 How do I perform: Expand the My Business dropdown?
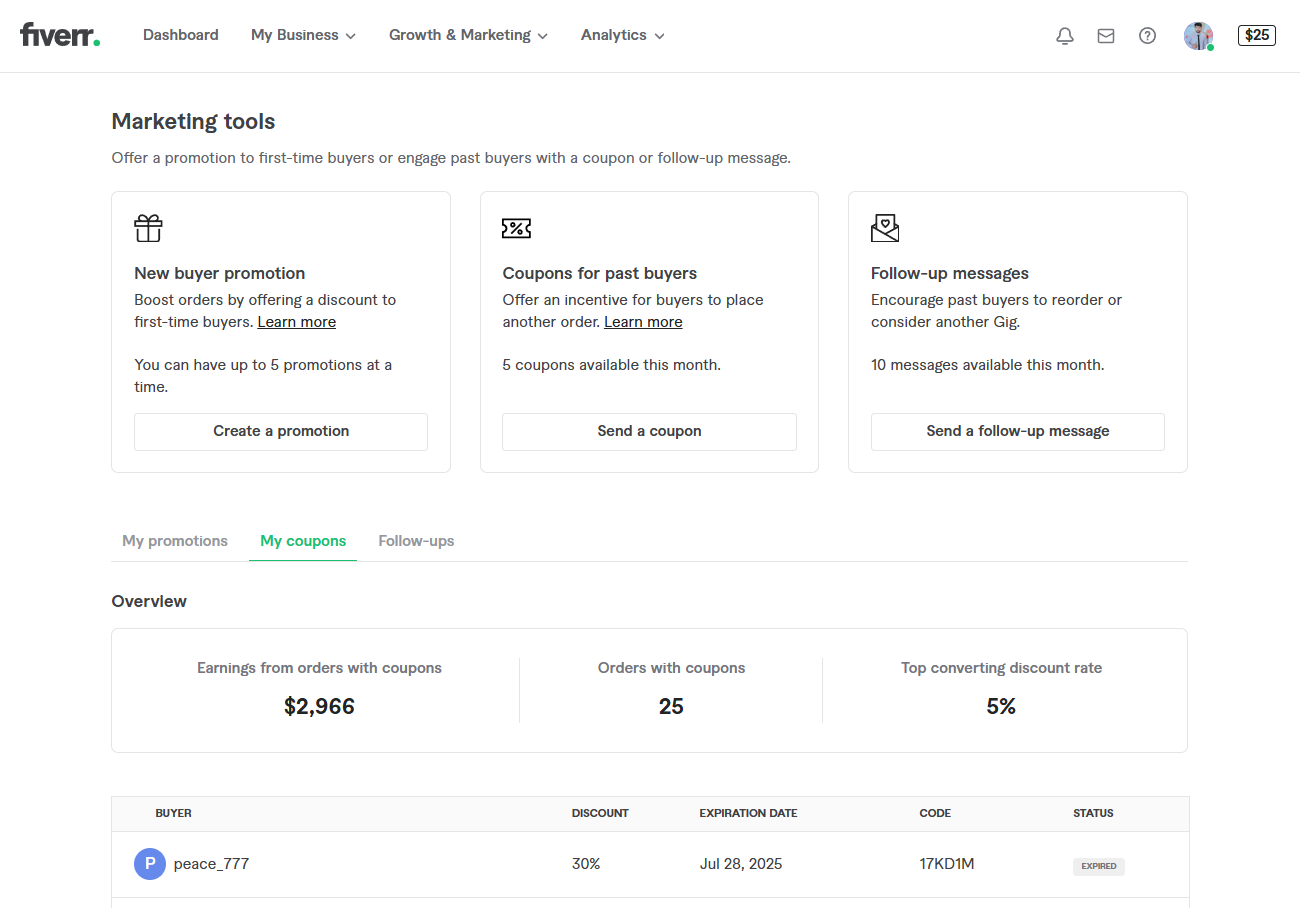click(x=303, y=35)
